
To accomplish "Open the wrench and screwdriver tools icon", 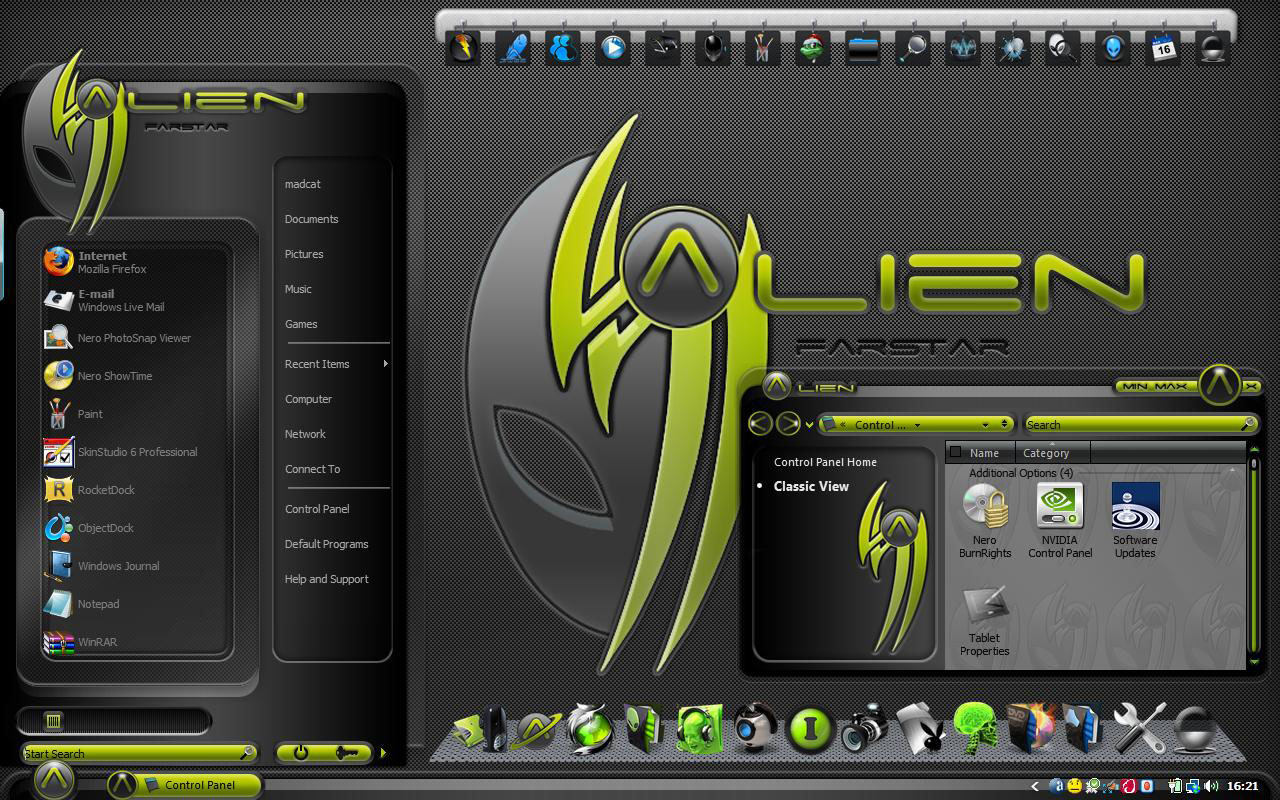I will pos(1139,727).
